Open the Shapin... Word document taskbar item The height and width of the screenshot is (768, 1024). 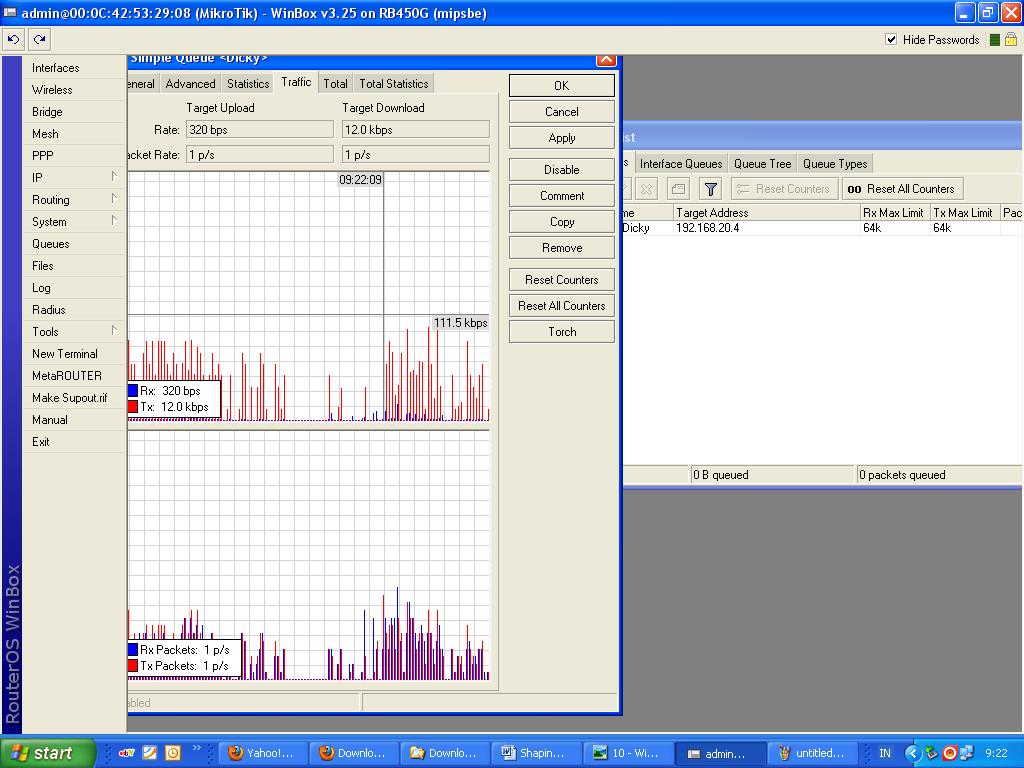click(x=534, y=753)
